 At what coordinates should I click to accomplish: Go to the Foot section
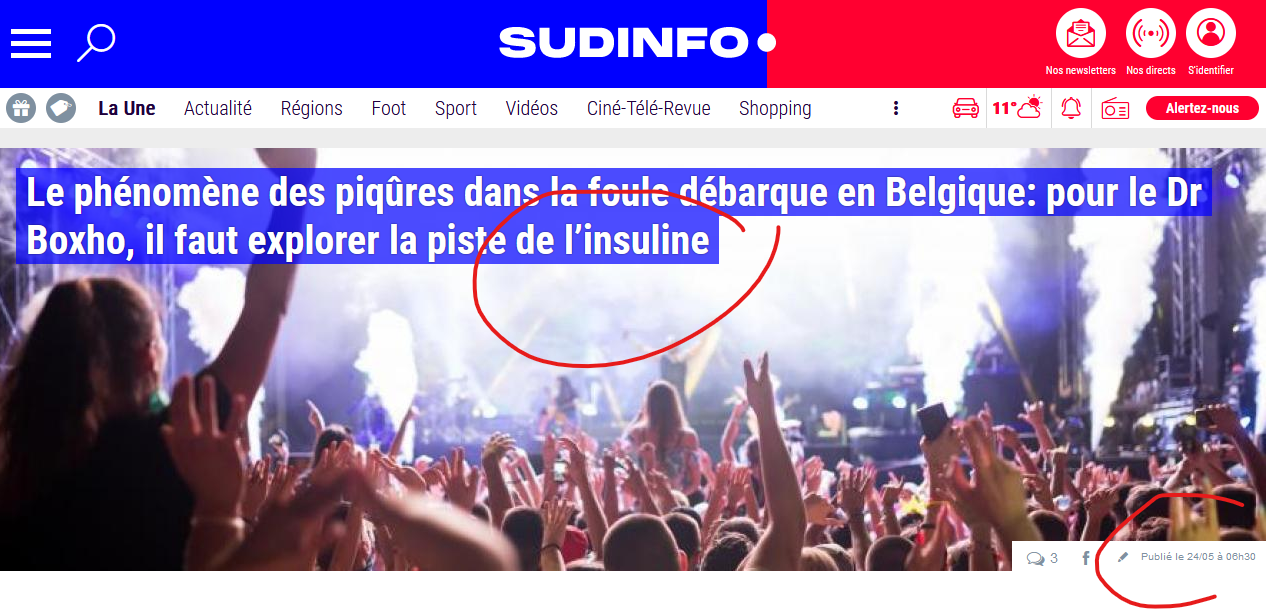389,108
